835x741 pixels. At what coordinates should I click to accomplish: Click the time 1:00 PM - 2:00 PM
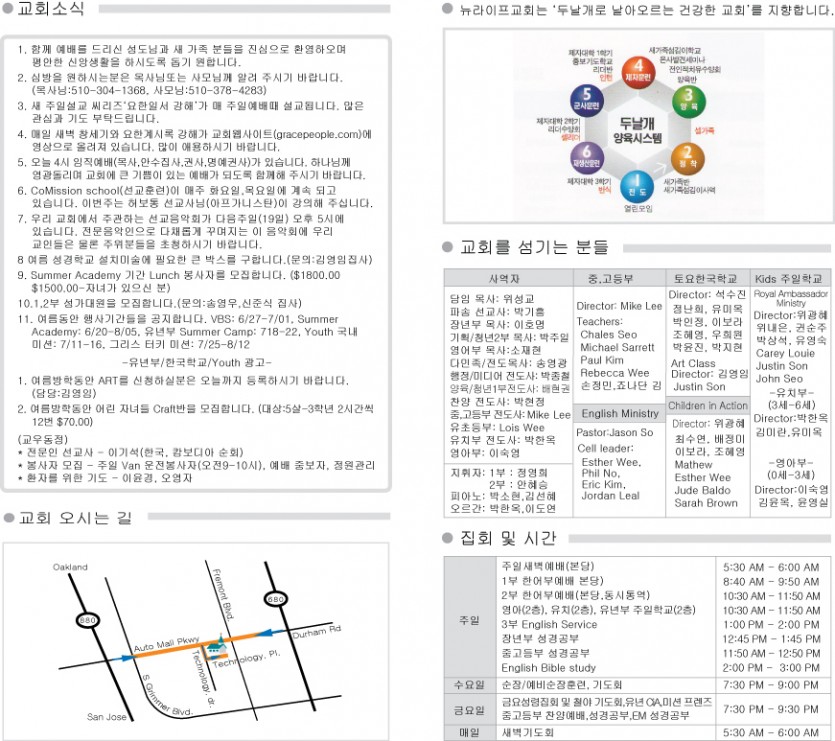coord(771,625)
